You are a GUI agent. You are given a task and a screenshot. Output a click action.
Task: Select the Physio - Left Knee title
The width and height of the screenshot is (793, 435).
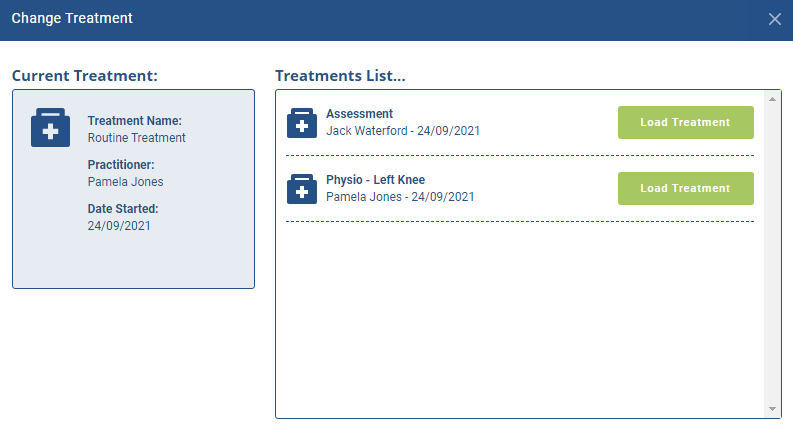click(375, 180)
